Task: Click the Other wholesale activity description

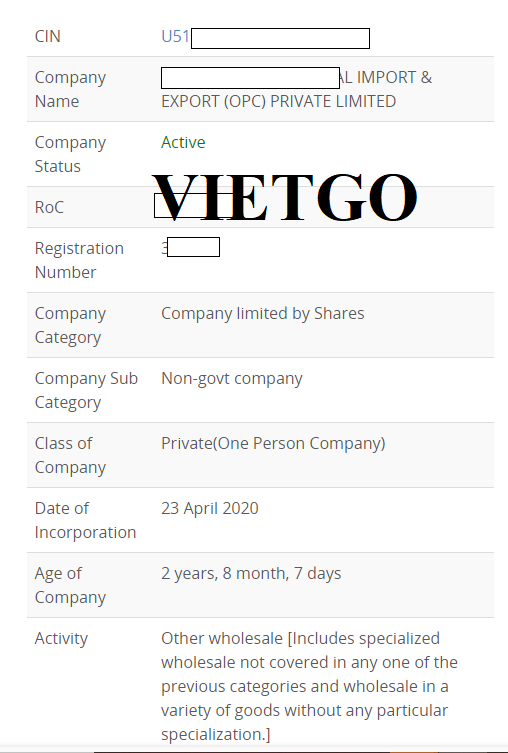Action: point(309,686)
